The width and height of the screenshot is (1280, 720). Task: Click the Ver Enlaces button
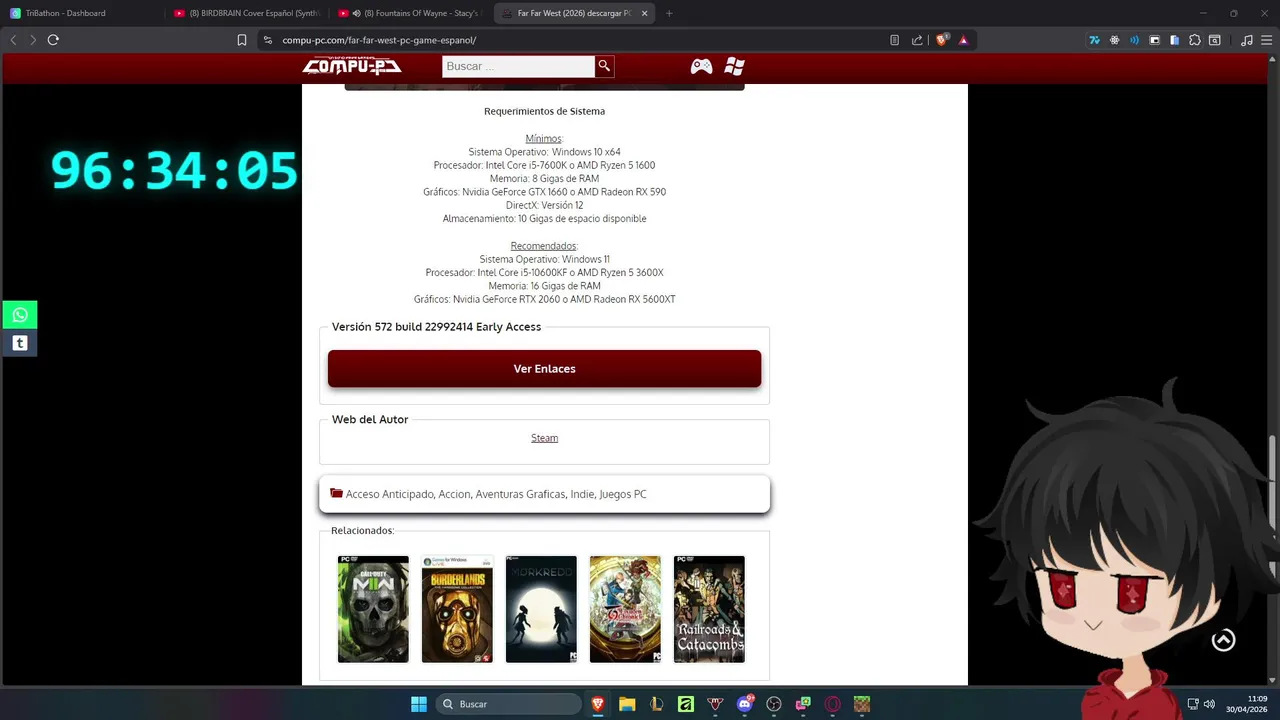(544, 368)
